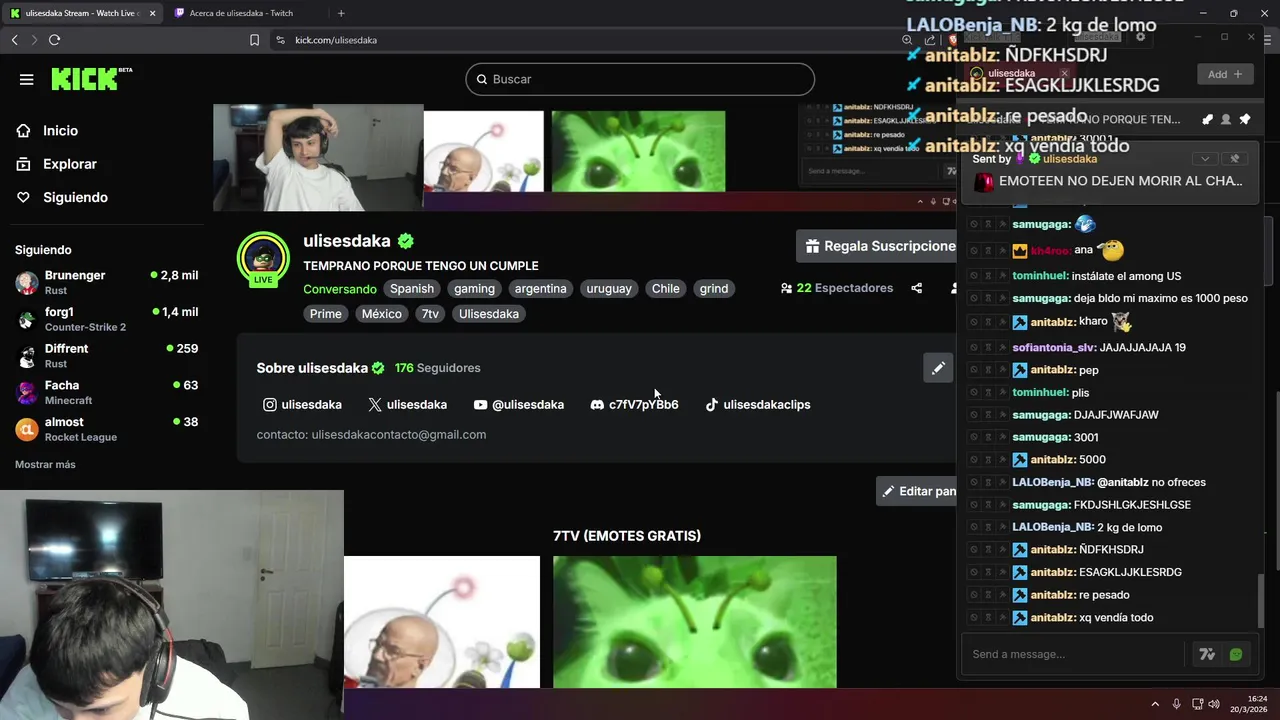Image resolution: width=1280 pixels, height=720 pixels.
Task: Select the gaming tag
Action: 474,288
